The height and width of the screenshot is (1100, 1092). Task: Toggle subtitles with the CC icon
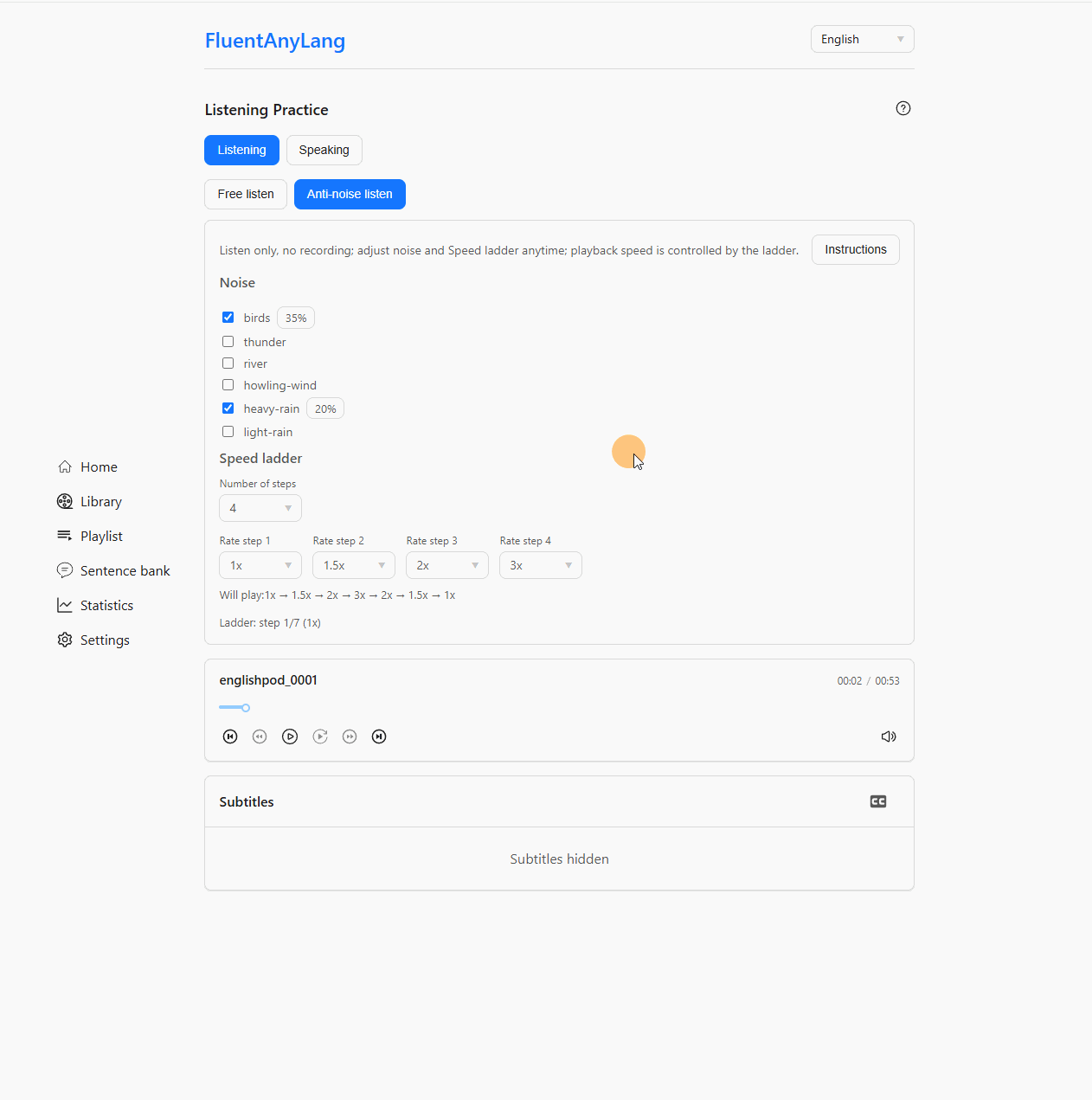(878, 801)
